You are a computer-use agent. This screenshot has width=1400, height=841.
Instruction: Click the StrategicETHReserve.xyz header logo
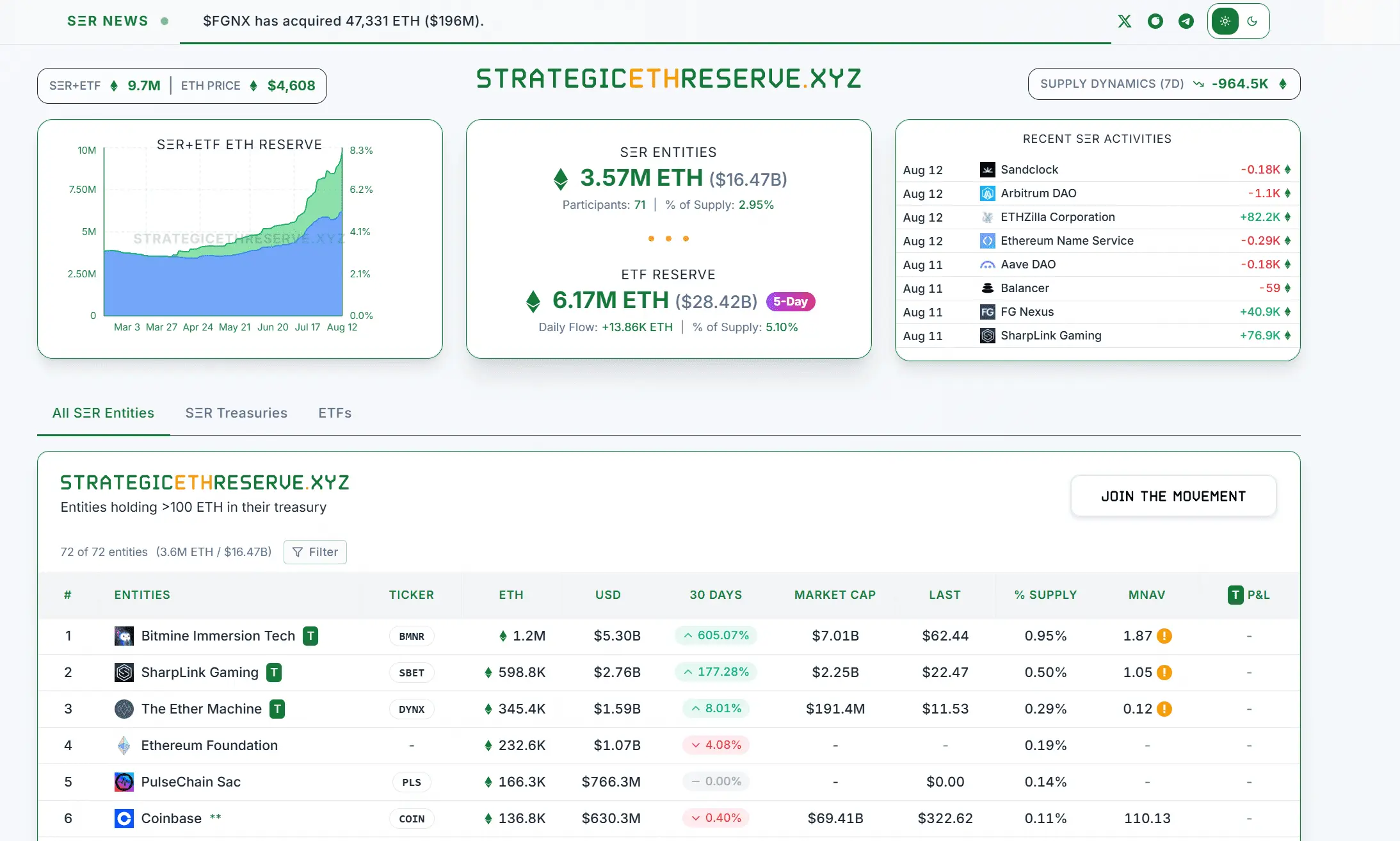[x=668, y=79]
